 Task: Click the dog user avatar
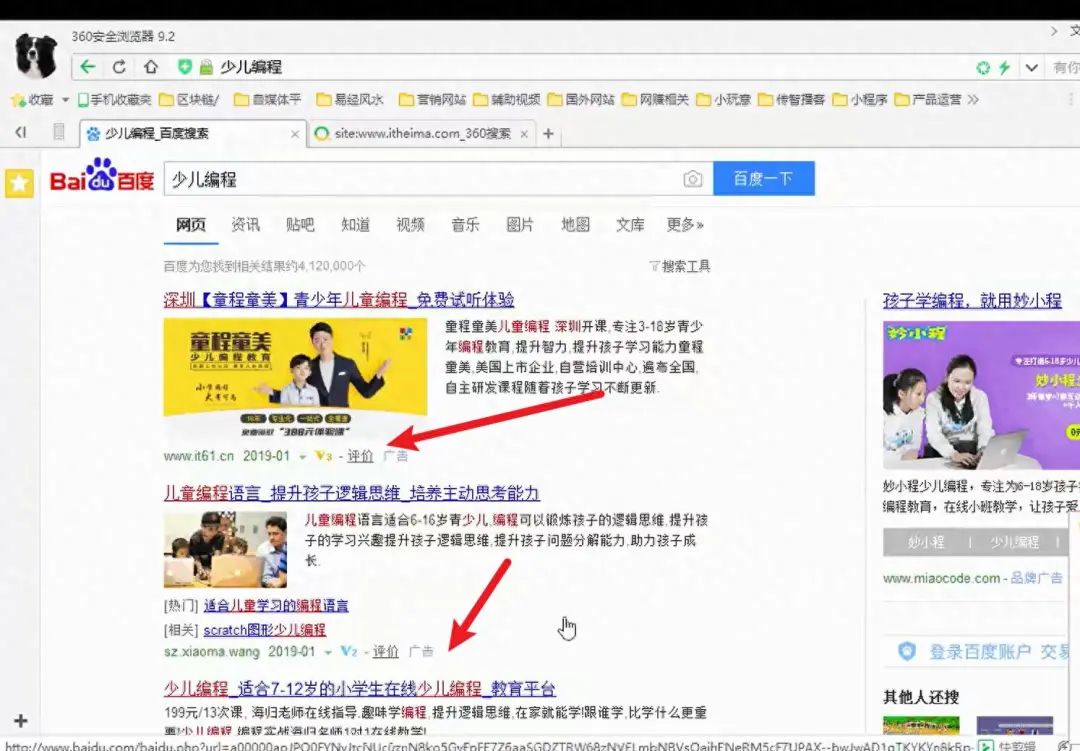click(x=36, y=56)
